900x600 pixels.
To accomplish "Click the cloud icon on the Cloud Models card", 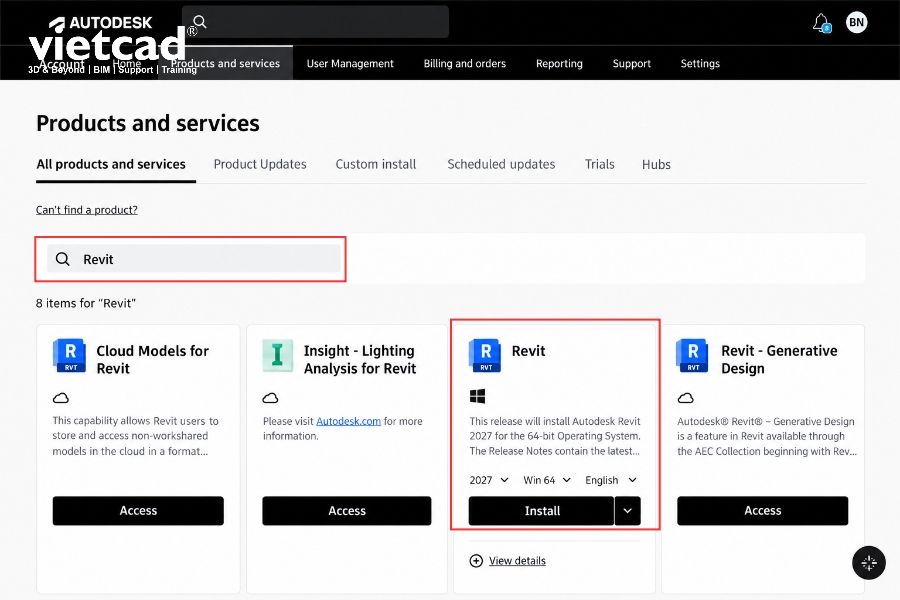I will click(x=61, y=398).
